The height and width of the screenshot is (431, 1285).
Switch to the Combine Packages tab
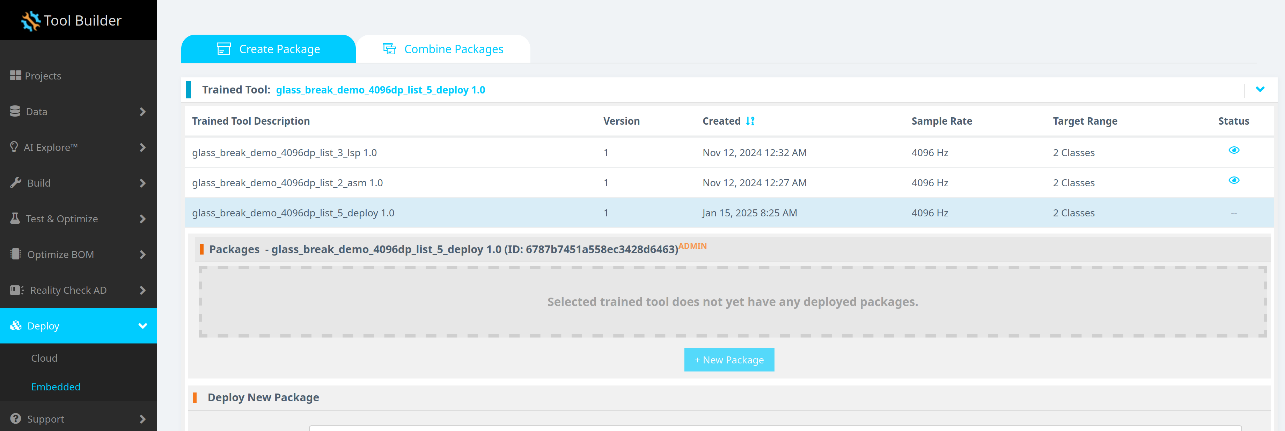coord(443,49)
